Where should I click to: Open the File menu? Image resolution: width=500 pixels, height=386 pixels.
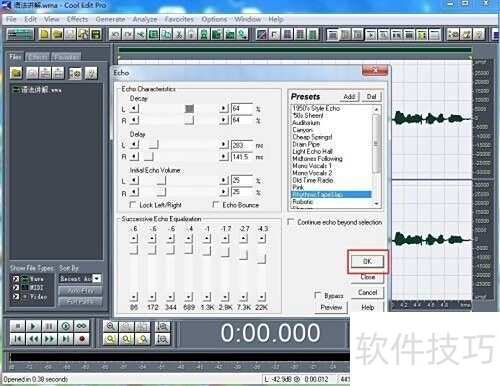11,19
